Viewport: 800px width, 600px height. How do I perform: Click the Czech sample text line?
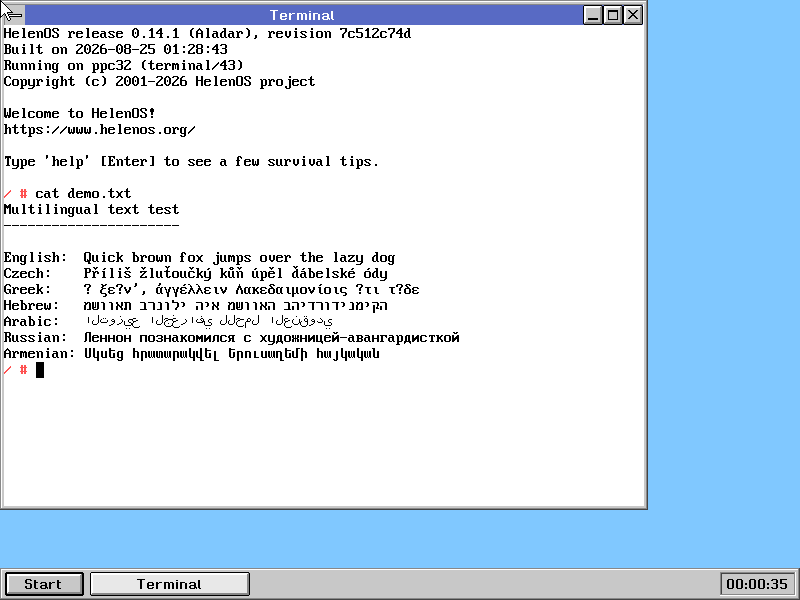[195, 273]
